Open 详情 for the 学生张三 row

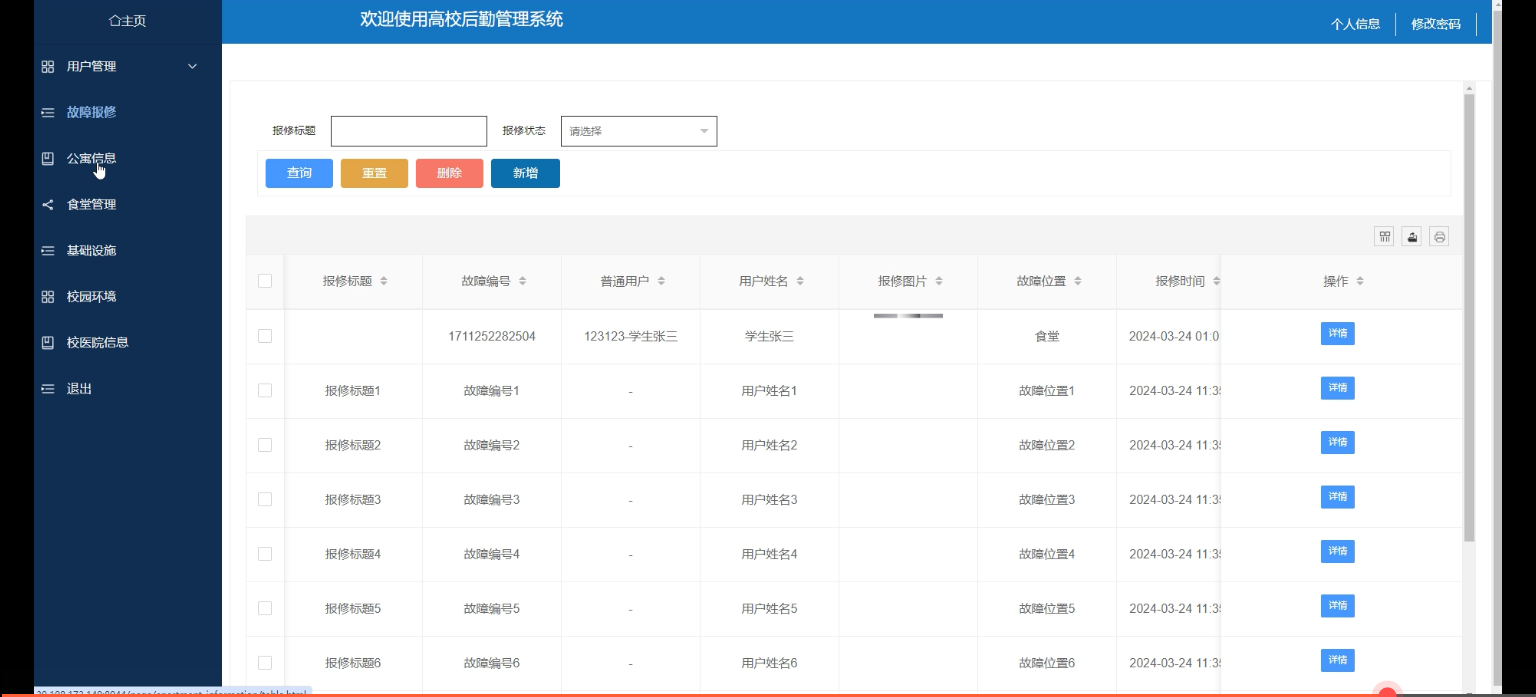pos(1338,333)
